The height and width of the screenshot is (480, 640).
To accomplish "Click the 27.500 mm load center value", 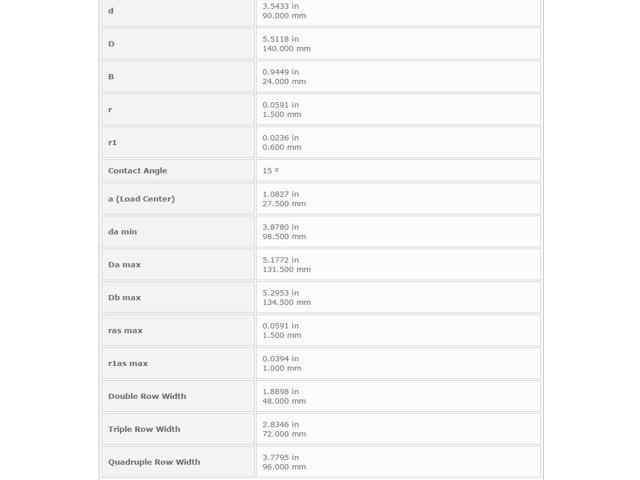I will 284,204.
